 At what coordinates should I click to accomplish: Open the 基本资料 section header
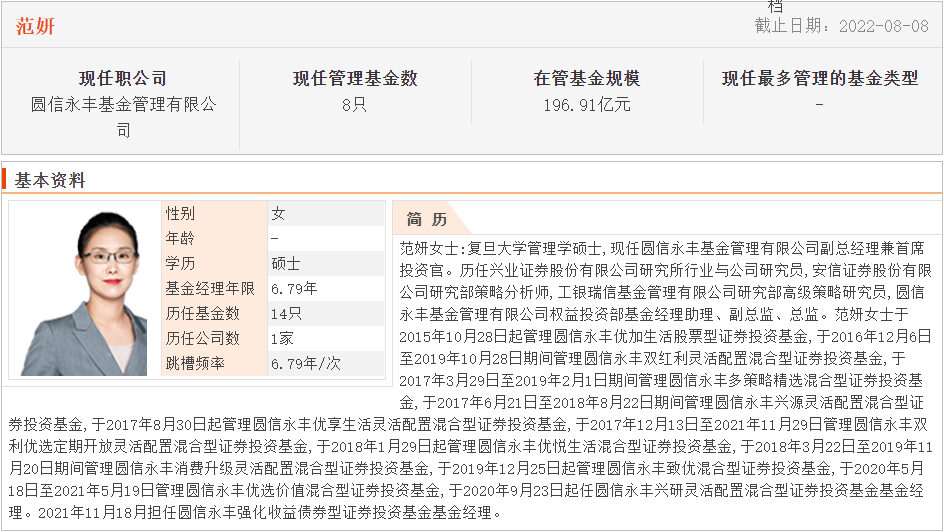coord(50,180)
